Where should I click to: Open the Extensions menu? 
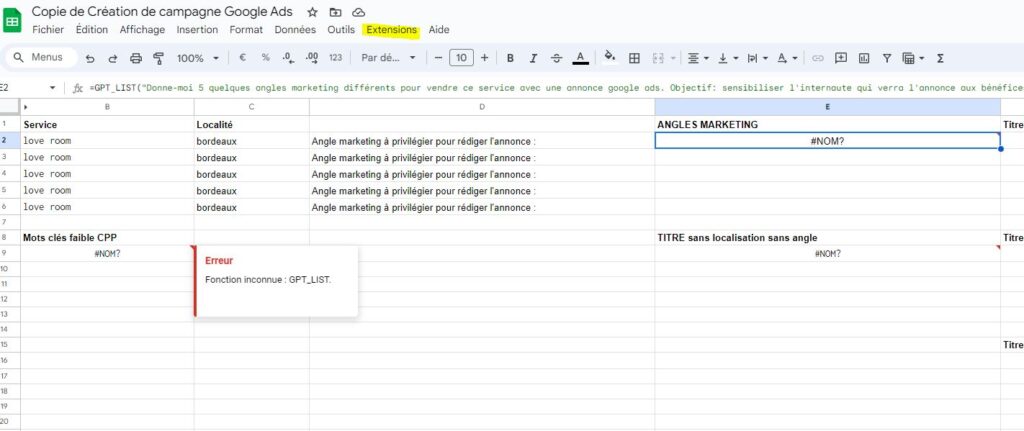[391, 30]
